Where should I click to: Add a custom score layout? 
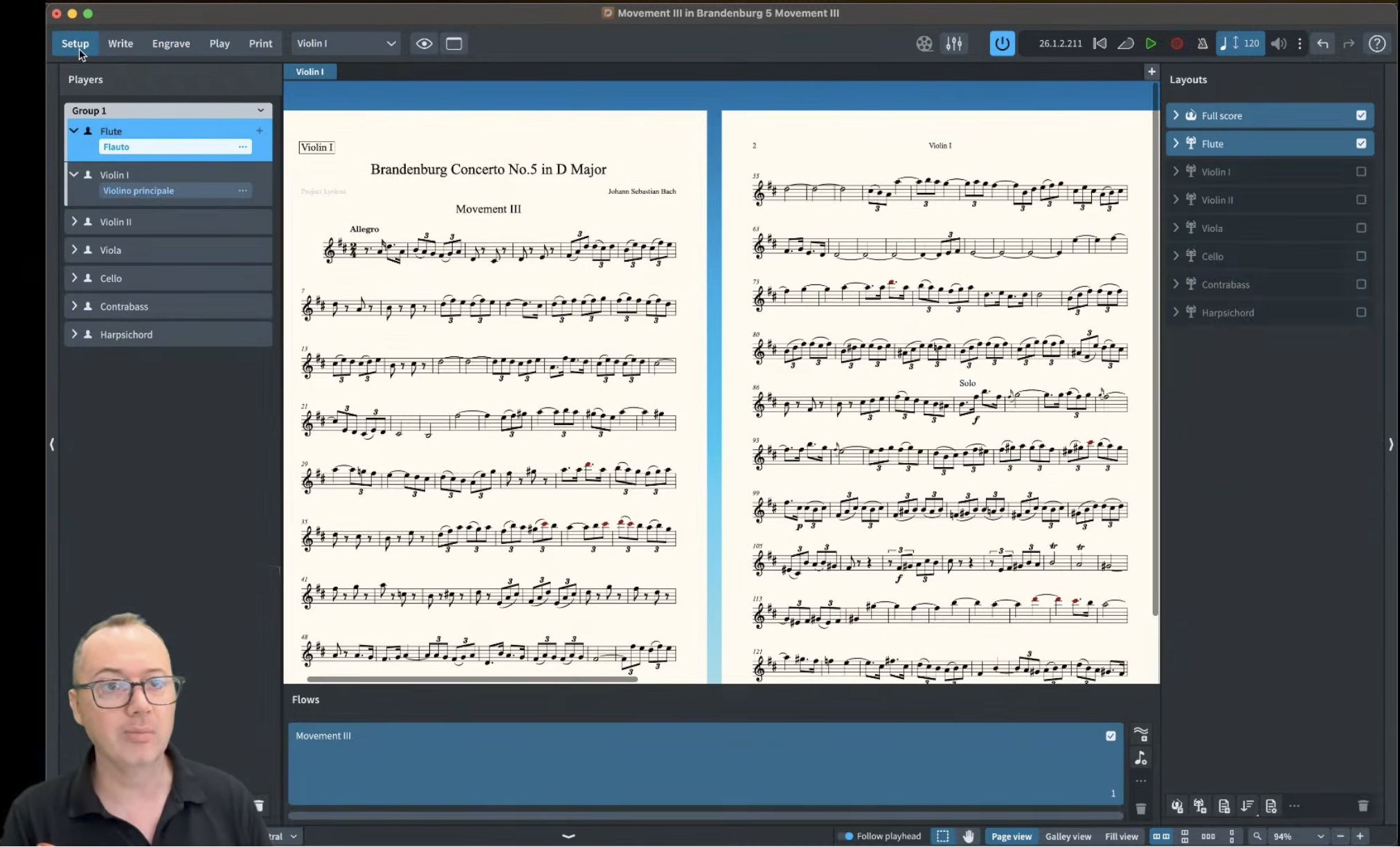[1223, 805]
